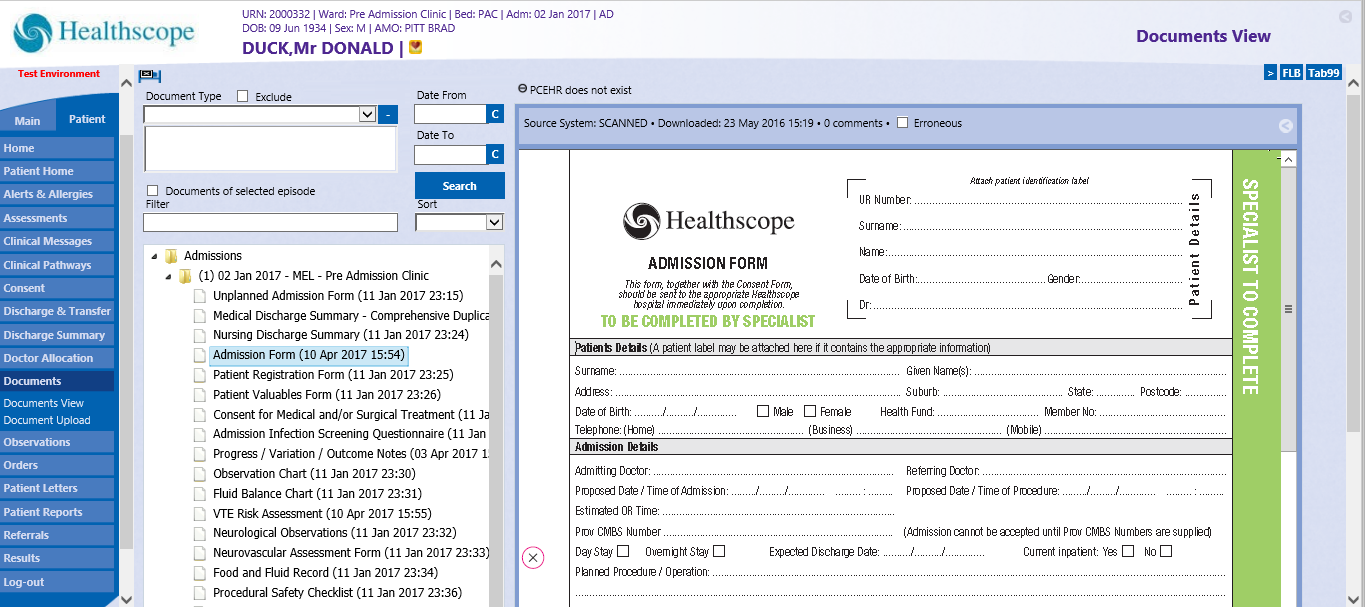This screenshot has width=1366, height=607.
Task: Click the faded back arrow icon above Documents View
Action: click(1345, 17)
